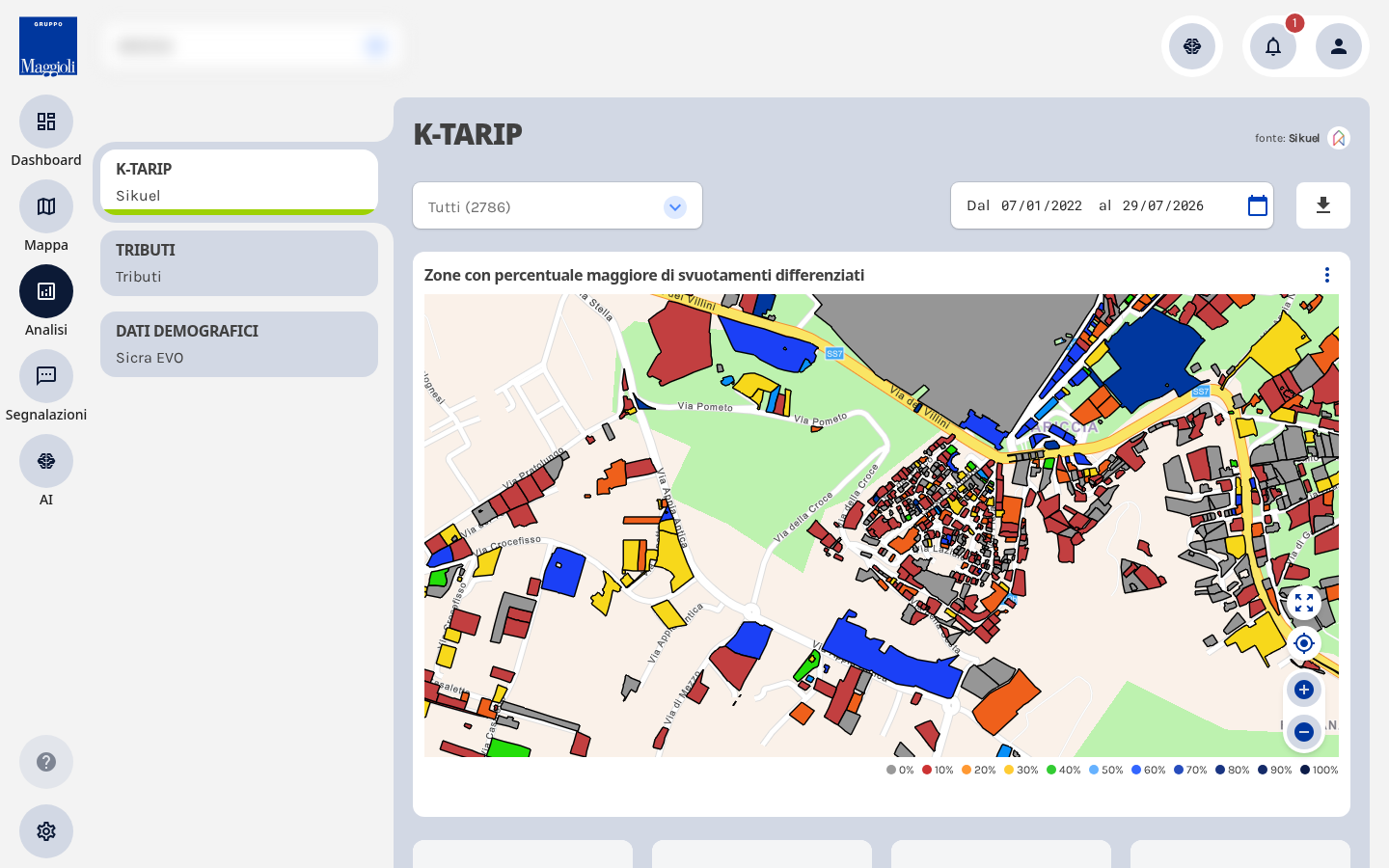Image resolution: width=1389 pixels, height=868 pixels.
Task: Open notifications bell icon
Action: tap(1273, 46)
